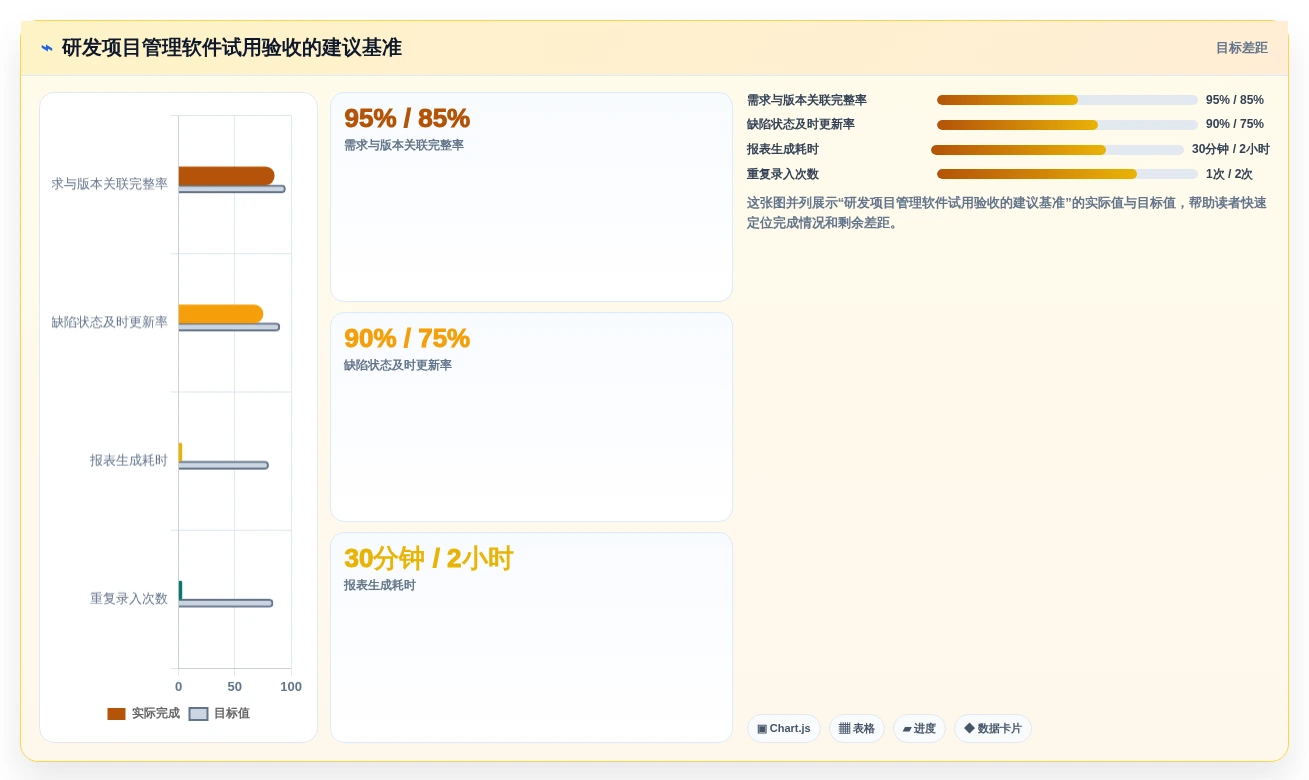Click the 报表生成耗时 progress bar
The image size is (1309, 780).
click(x=1057, y=150)
